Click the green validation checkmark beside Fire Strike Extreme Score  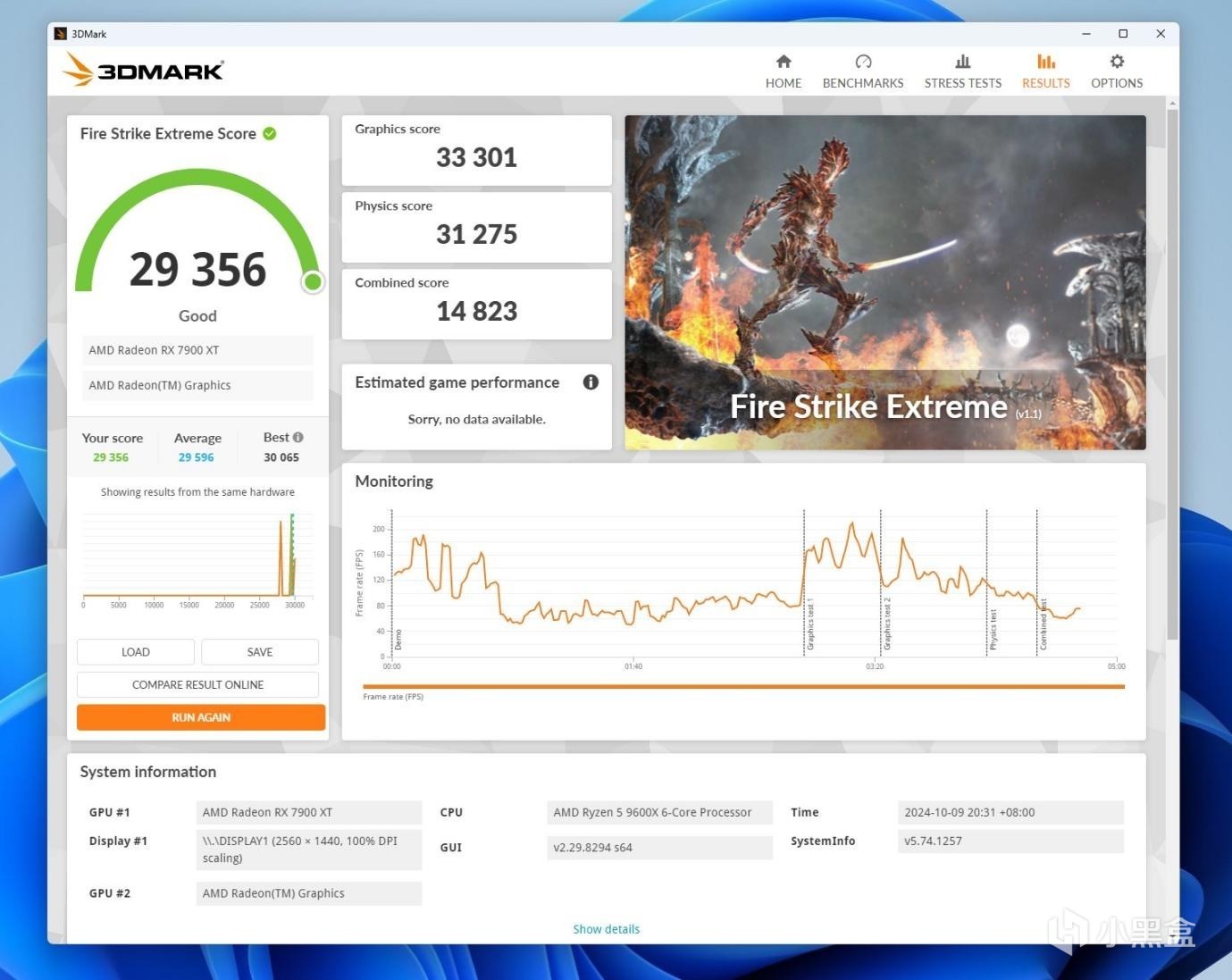270,134
